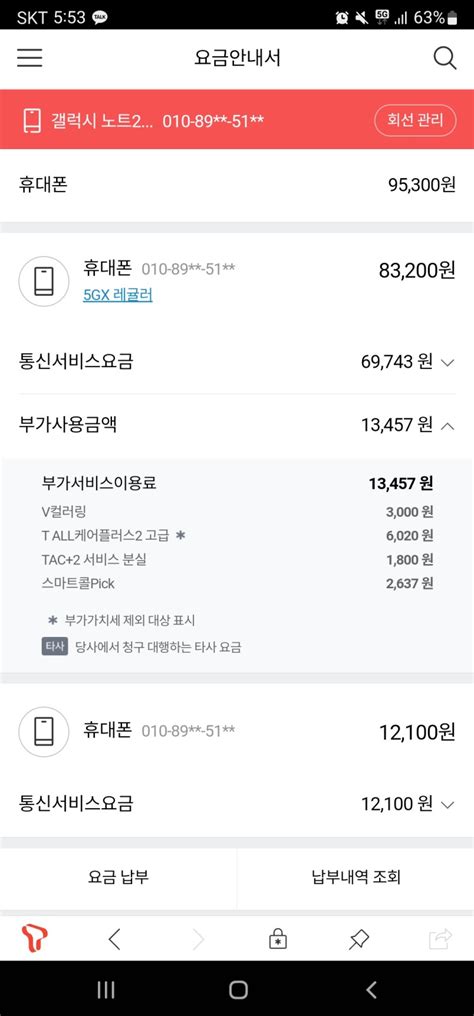Tap the phone icon beside 83,200원
The width and height of the screenshot is (474, 1016).
pyautogui.click(x=44, y=281)
